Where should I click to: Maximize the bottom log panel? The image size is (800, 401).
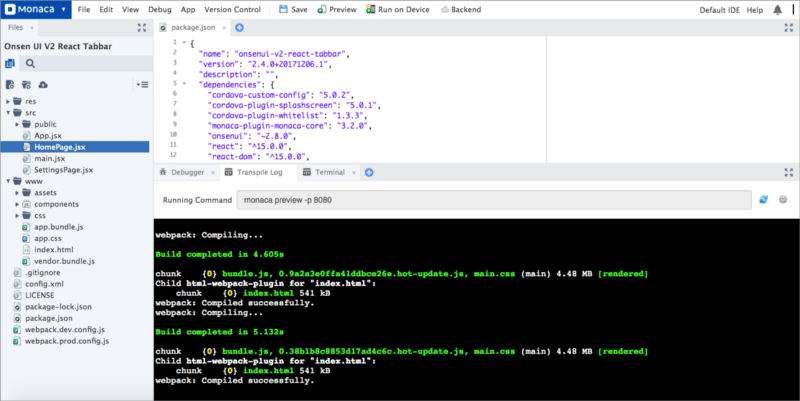pos(789,172)
